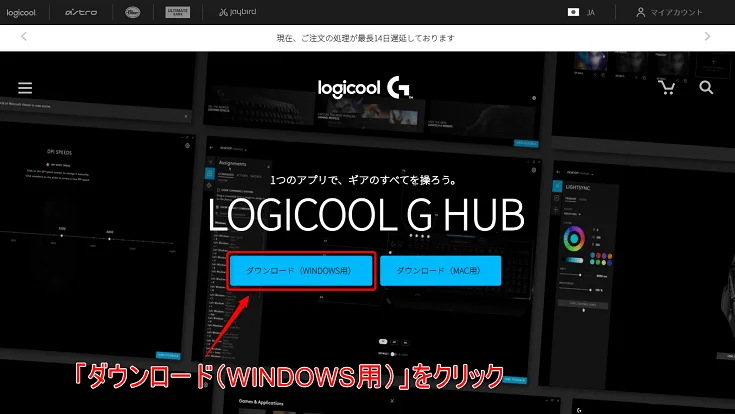Go to the logicool brand site
Image resolution: width=735 pixels, height=414 pixels.
(x=21, y=12)
